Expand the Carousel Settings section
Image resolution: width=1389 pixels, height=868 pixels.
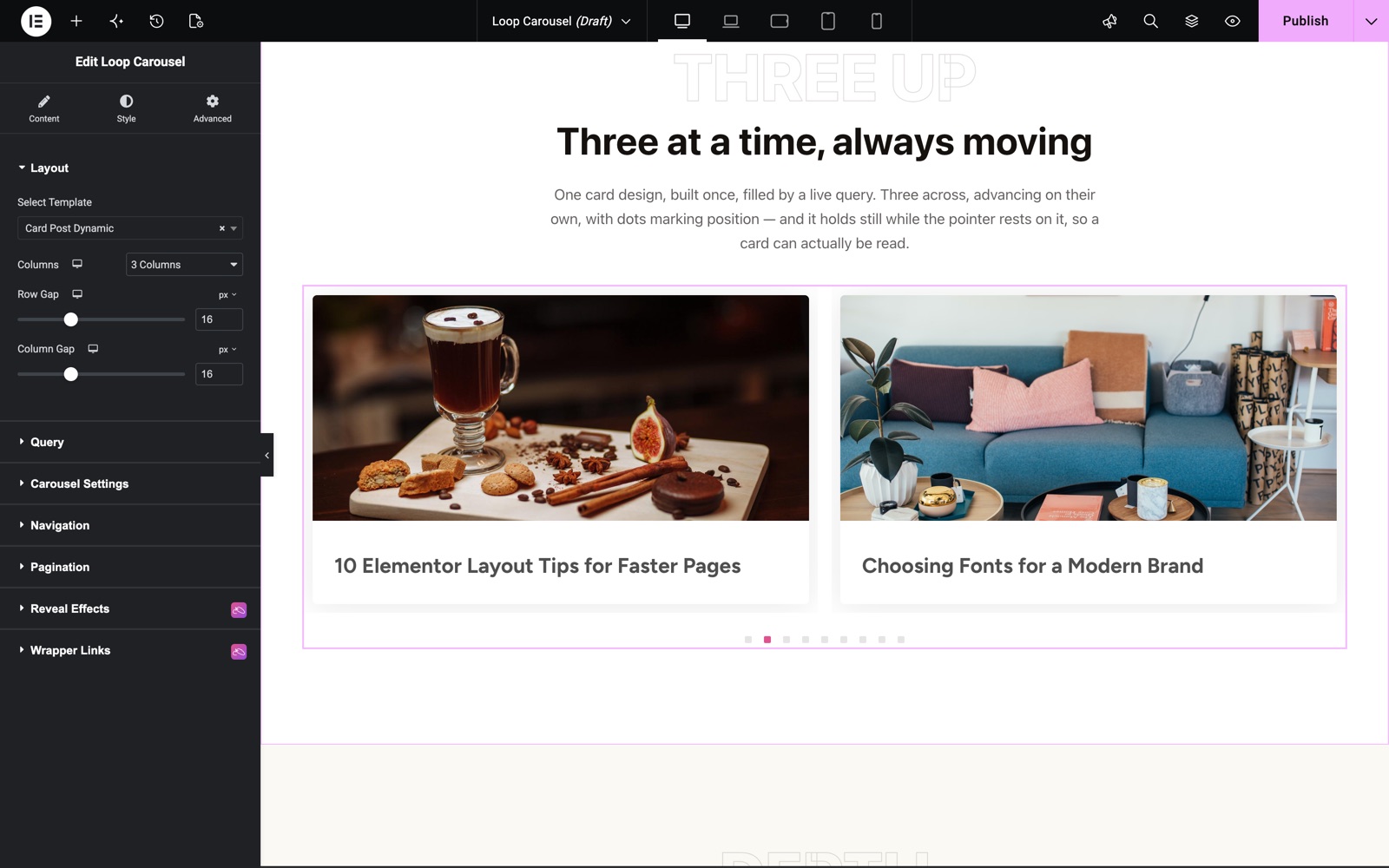[x=130, y=483]
